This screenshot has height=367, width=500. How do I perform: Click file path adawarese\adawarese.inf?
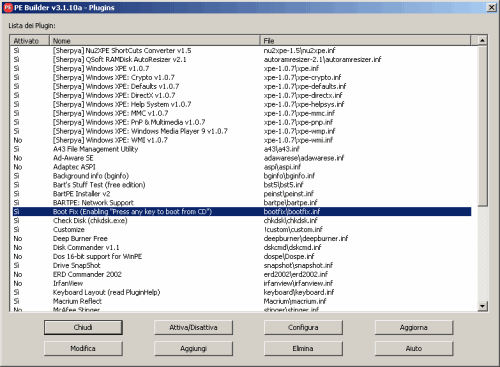304,158
